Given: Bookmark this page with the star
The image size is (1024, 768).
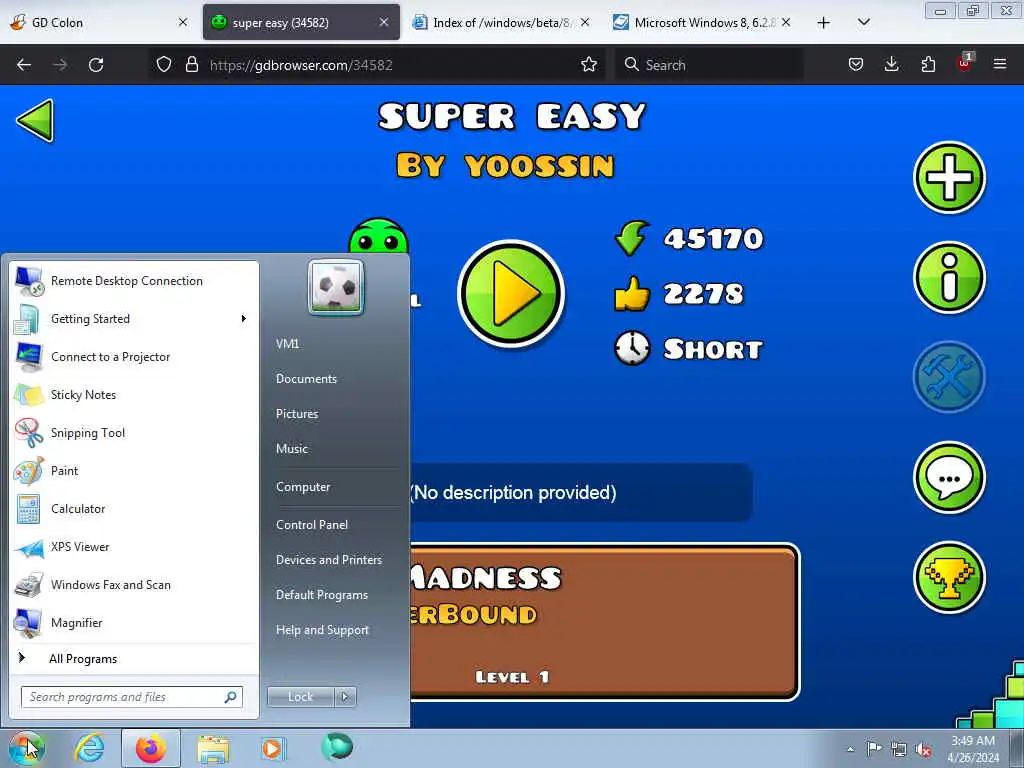Looking at the screenshot, I should click(589, 65).
